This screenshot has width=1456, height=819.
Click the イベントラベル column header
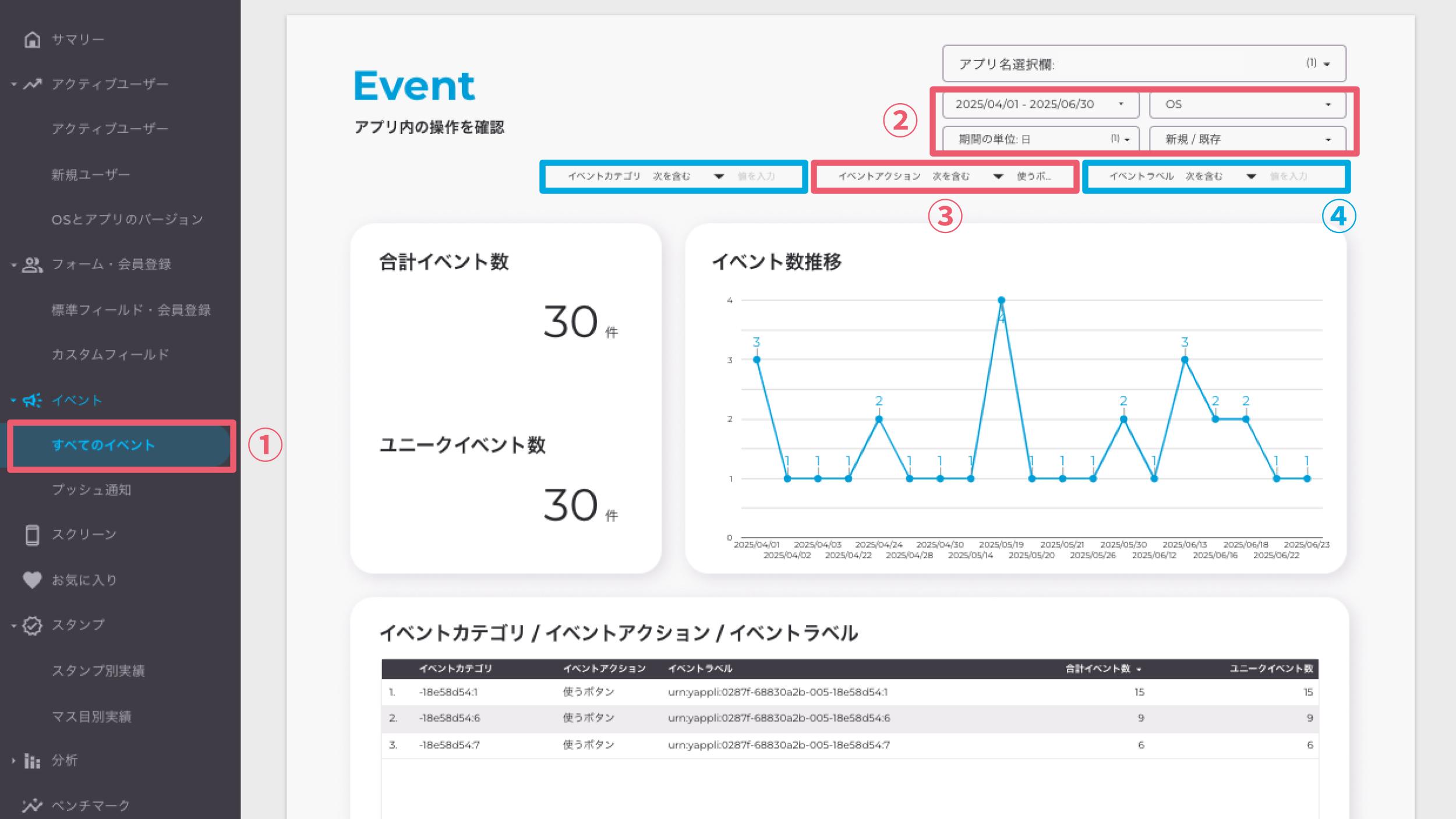pyautogui.click(x=700, y=669)
